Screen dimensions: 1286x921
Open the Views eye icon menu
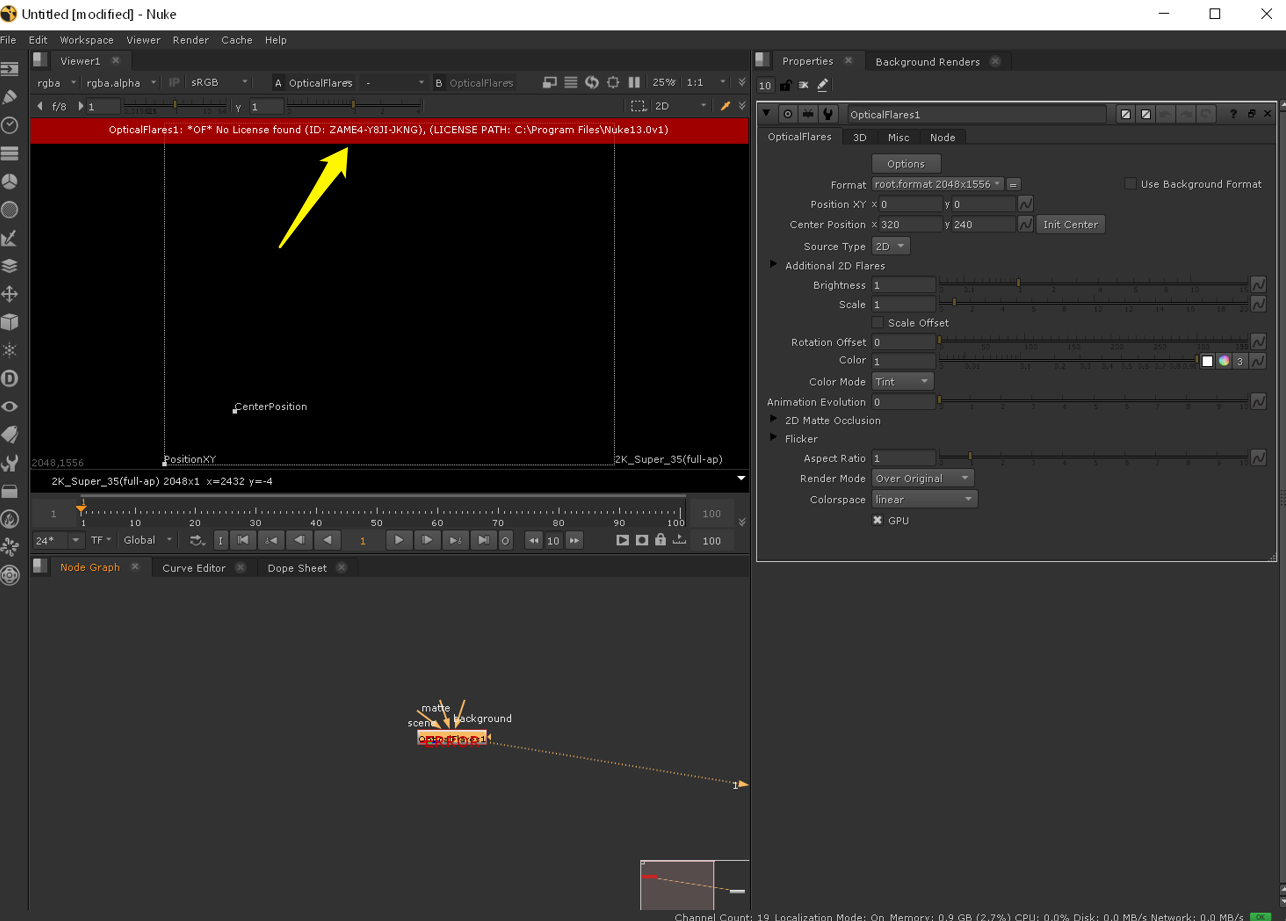pyautogui.click(x=10, y=406)
